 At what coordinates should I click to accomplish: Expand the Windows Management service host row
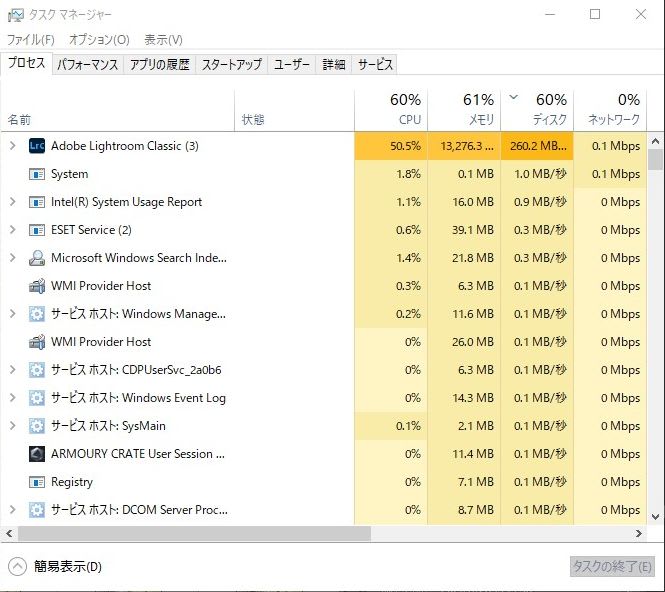(x=12, y=314)
